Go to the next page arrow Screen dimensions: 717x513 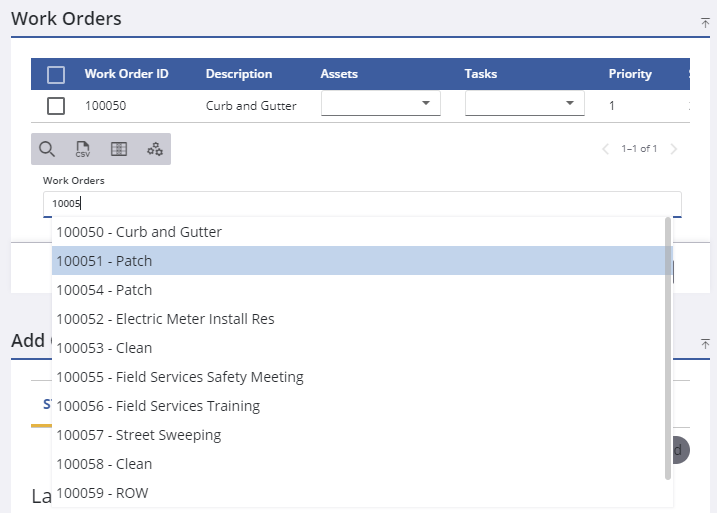(x=674, y=149)
